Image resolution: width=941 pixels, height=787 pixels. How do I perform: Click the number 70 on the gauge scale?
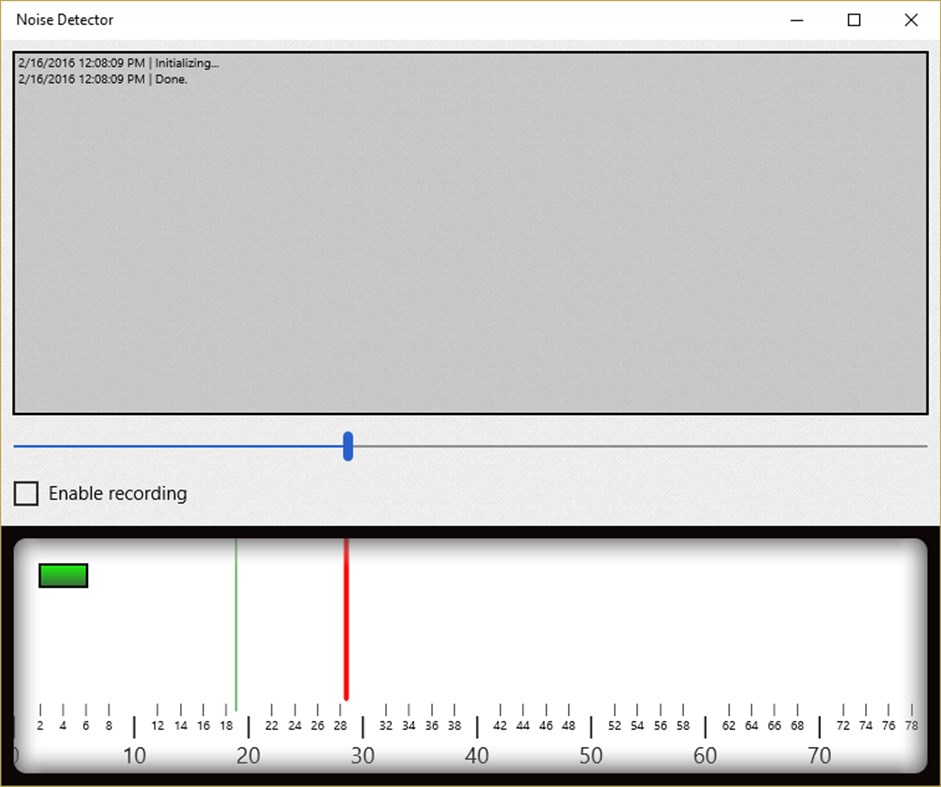click(818, 756)
